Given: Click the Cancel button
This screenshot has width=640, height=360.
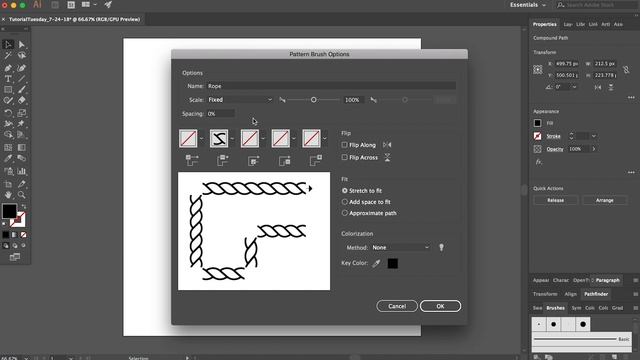Looking at the screenshot, I should pyautogui.click(x=397, y=306).
